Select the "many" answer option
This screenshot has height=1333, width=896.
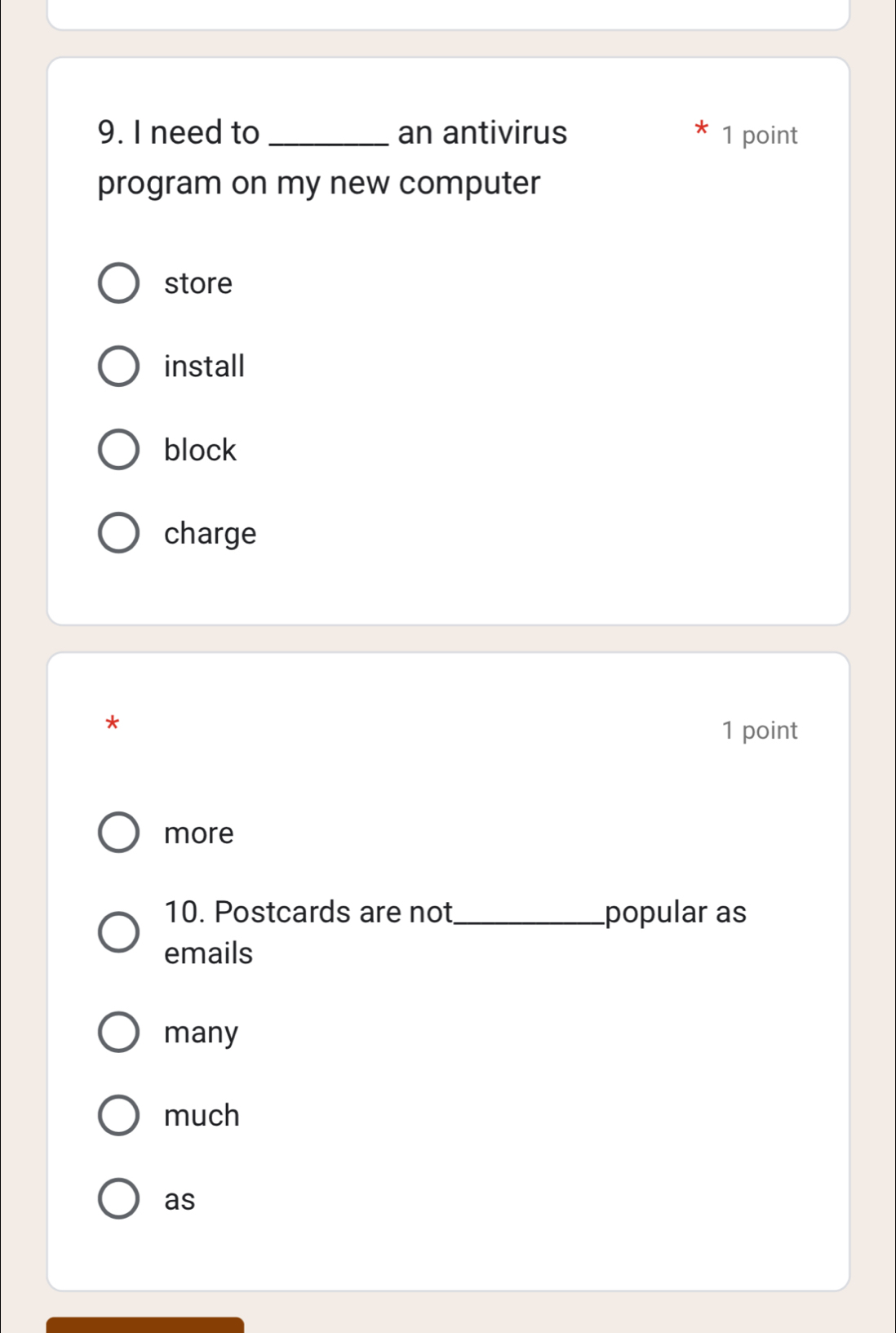(118, 1033)
